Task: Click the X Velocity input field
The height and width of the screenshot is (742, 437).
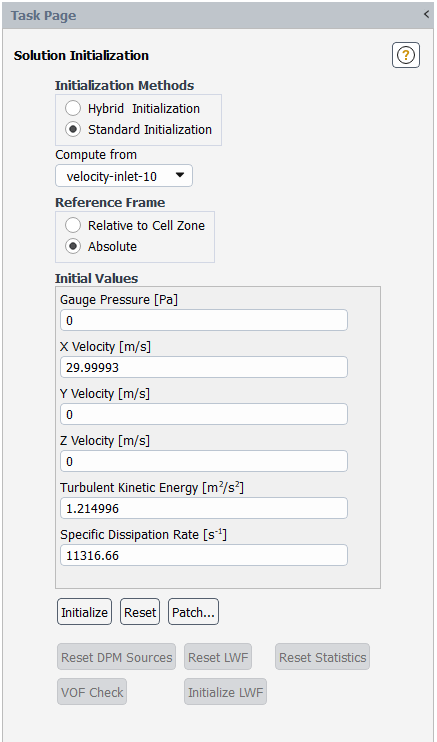Action: tap(204, 367)
